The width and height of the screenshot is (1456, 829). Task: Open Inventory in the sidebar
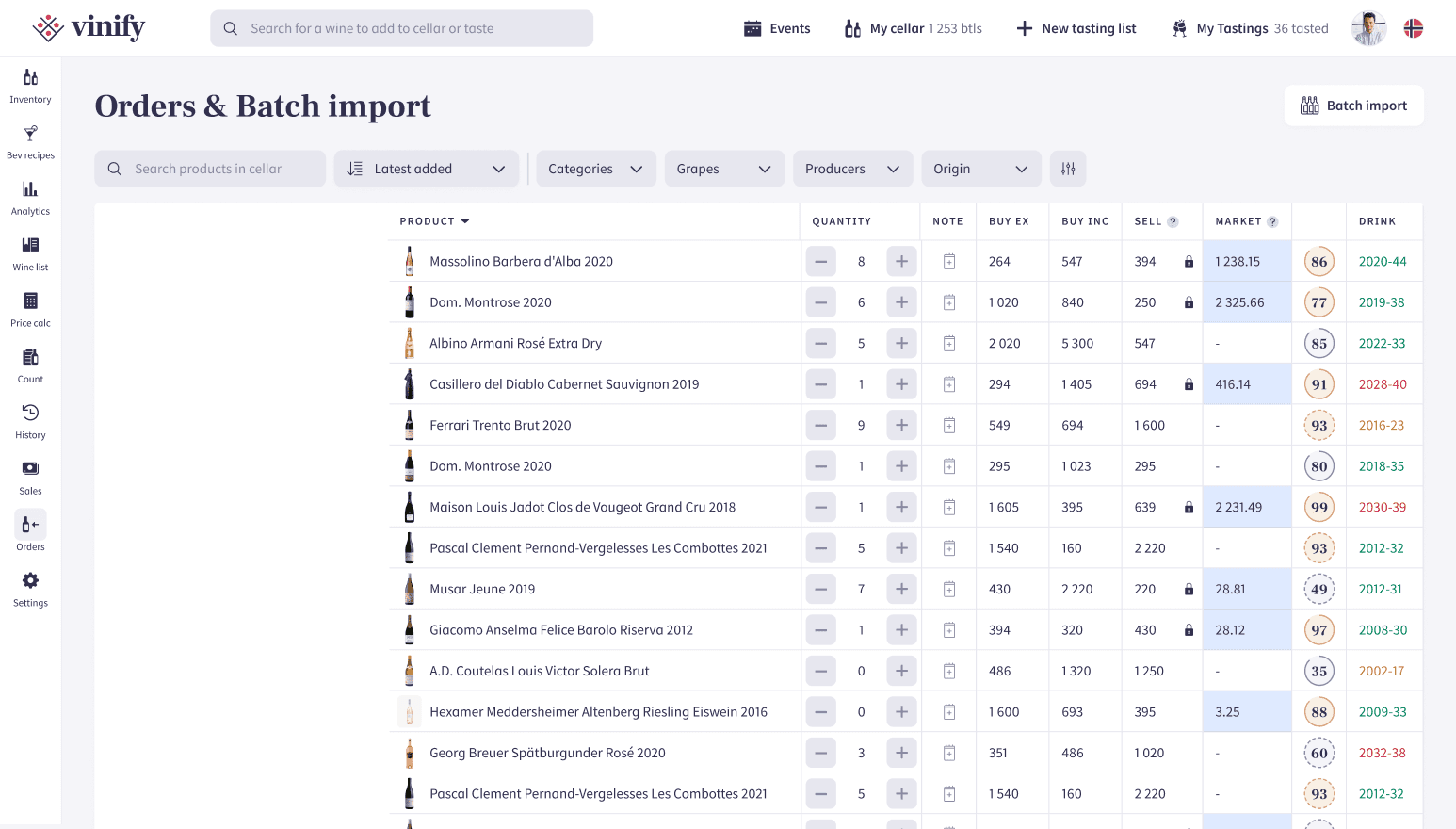click(30, 86)
